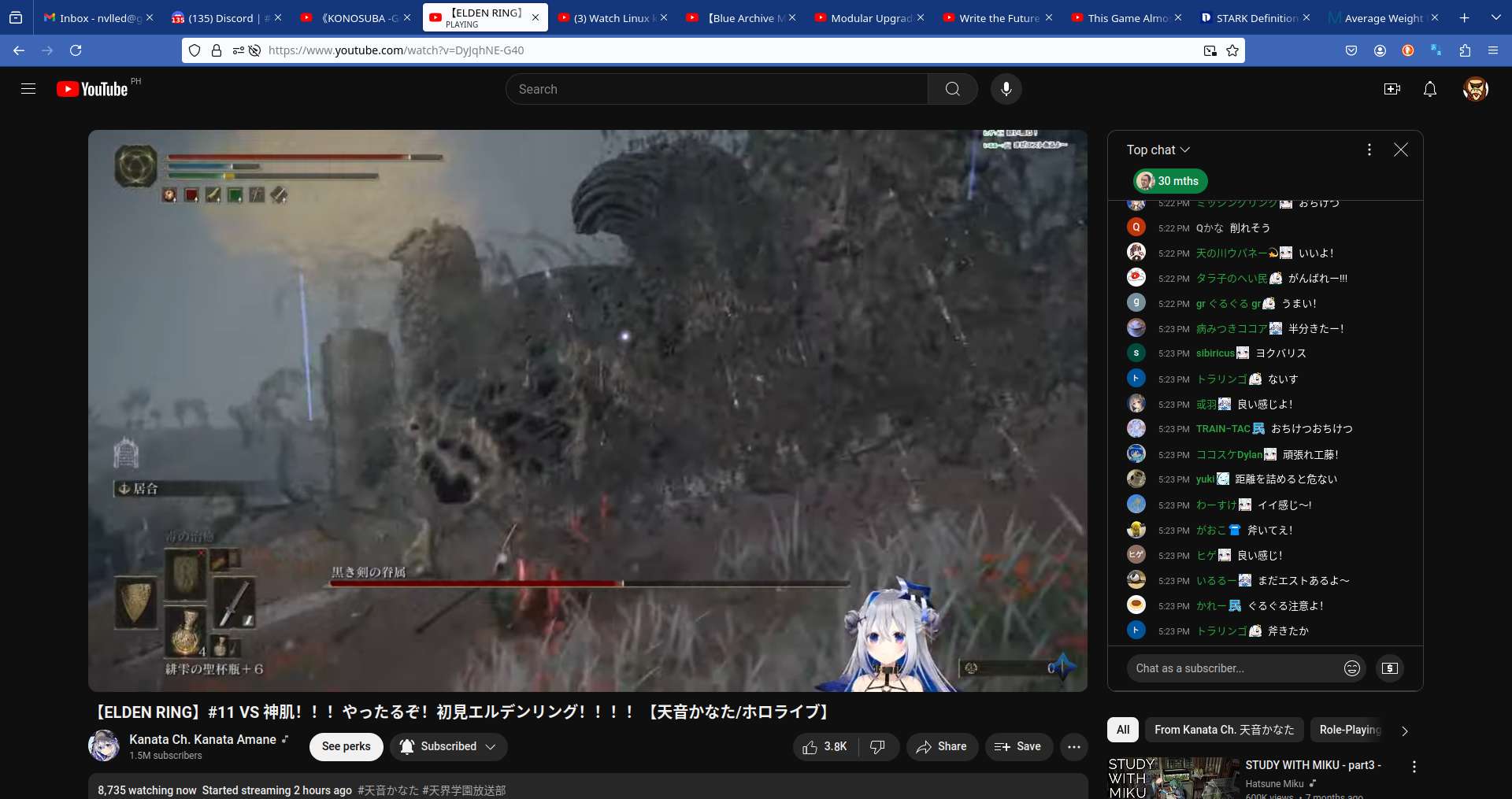Viewport: 1512px width, 799px height.
Task: Open picture-in-picture icon in address bar
Action: (1210, 50)
